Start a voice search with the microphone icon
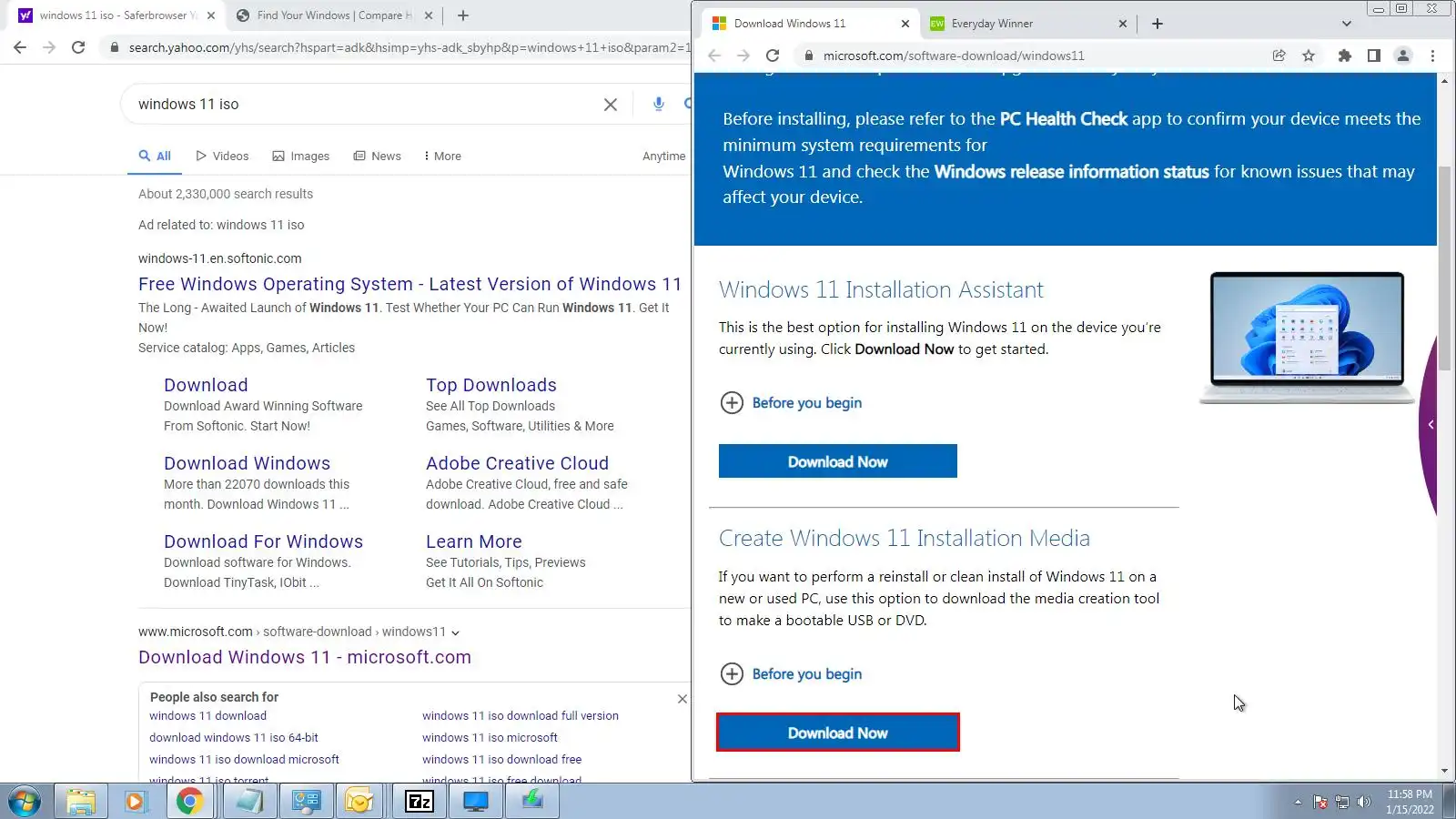This screenshot has height=819, width=1456. [x=659, y=104]
